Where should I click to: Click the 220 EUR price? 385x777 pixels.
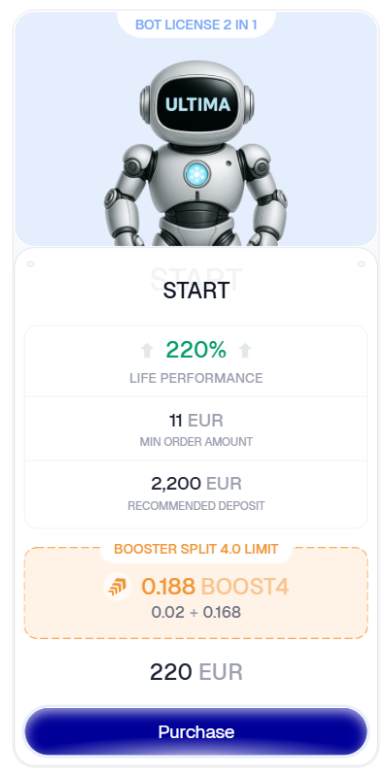coord(196,672)
